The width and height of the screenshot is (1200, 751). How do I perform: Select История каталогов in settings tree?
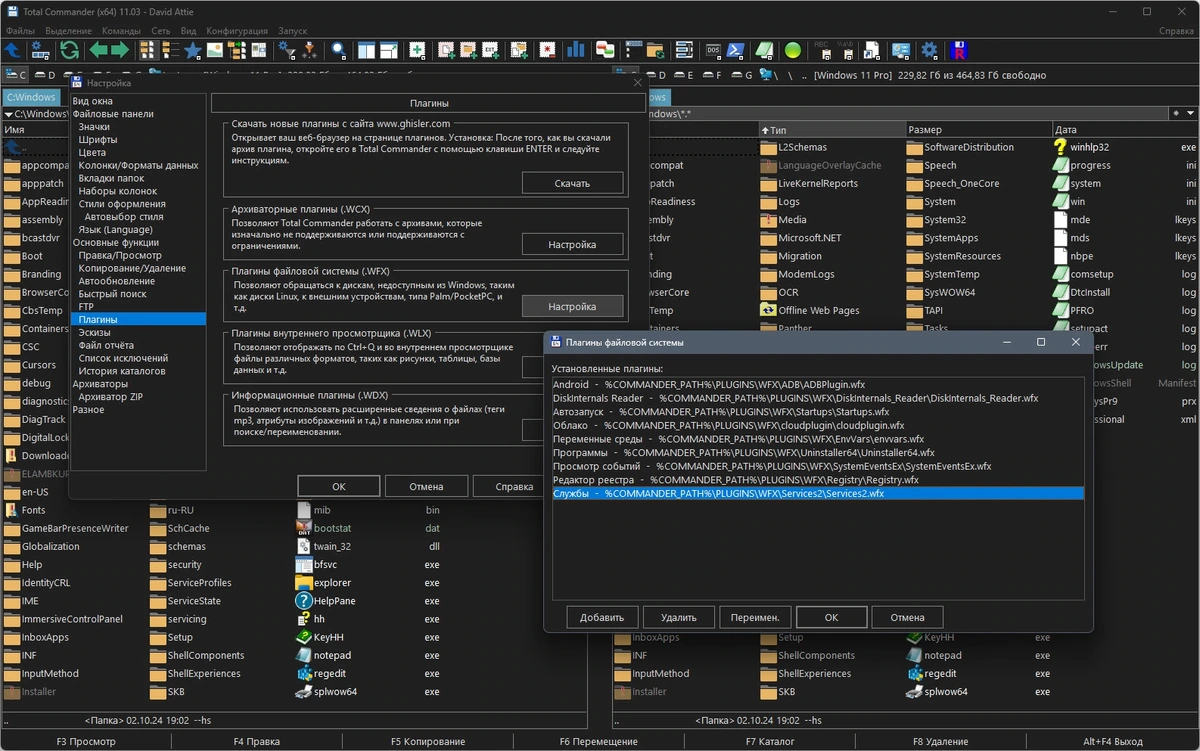pos(123,371)
